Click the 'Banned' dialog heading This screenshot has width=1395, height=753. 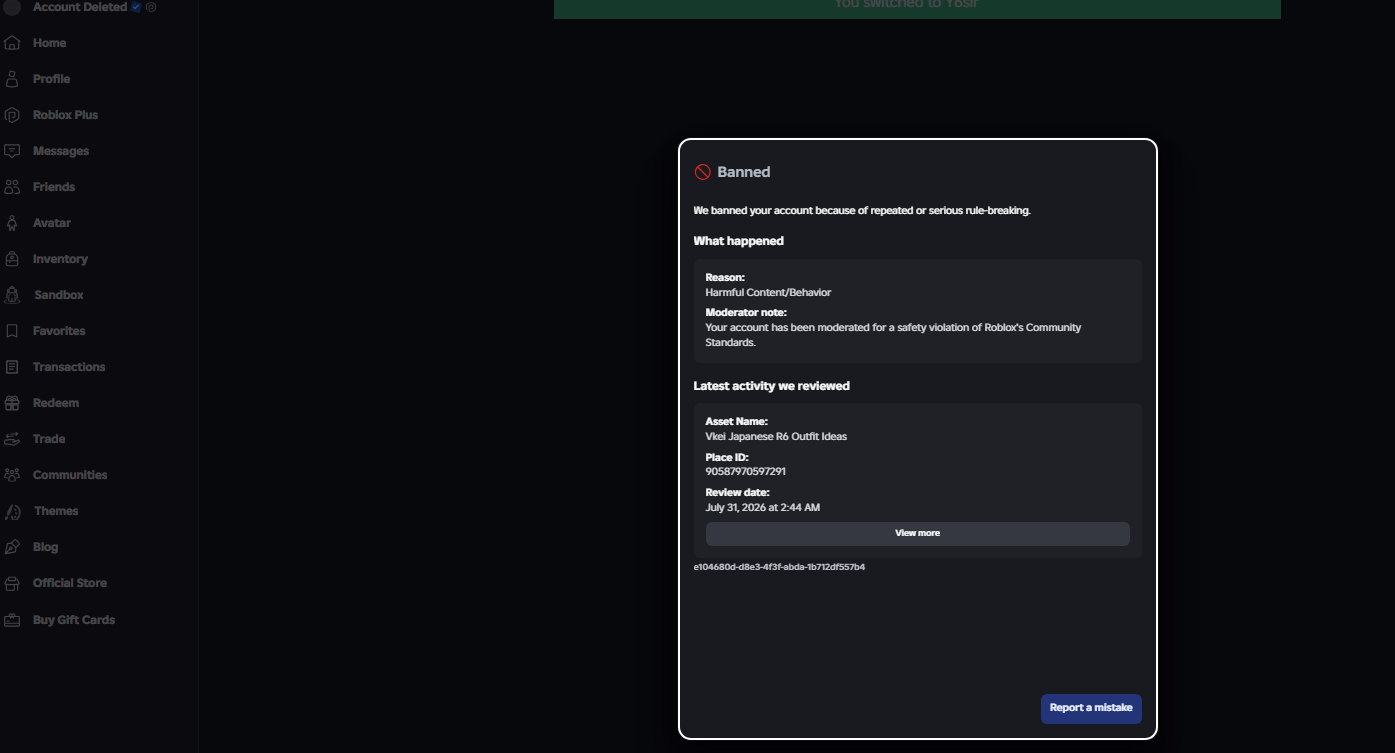(x=744, y=172)
